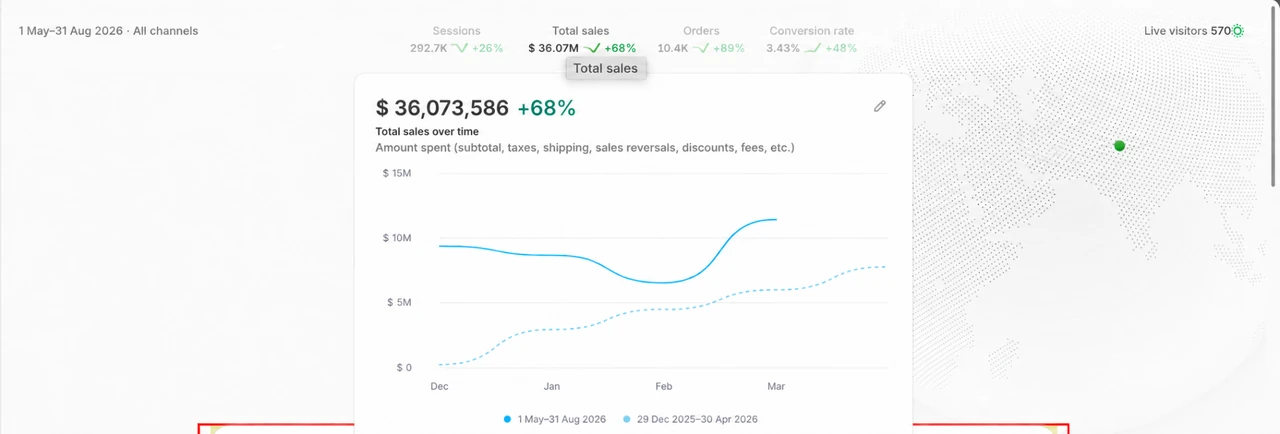Click the $ 5M axis label

coord(399,302)
